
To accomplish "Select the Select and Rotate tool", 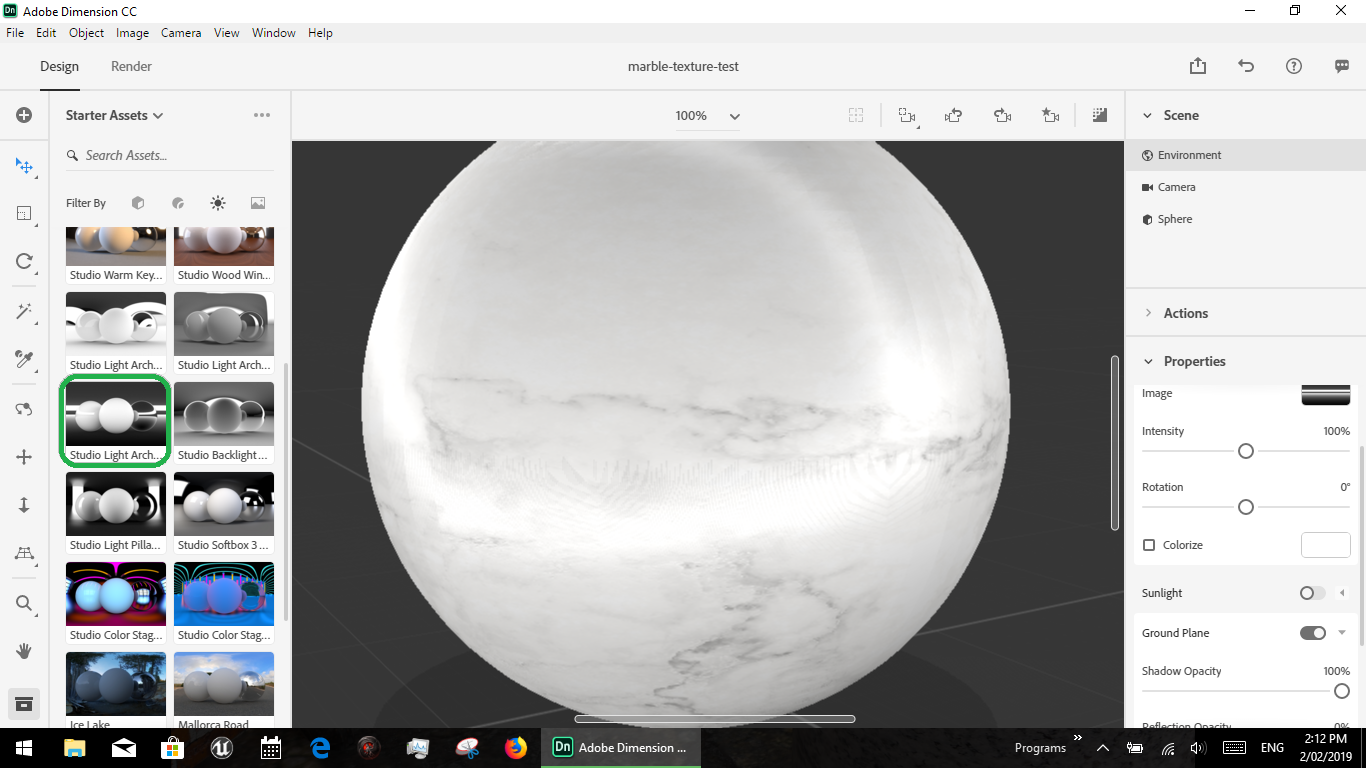I will click(24, 261).
